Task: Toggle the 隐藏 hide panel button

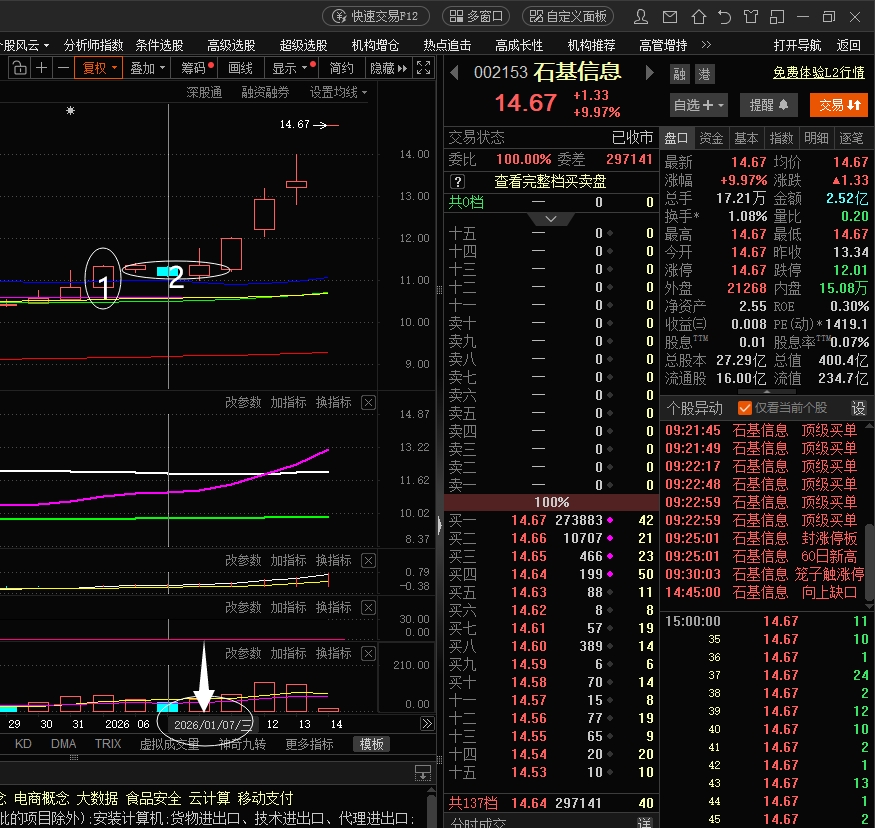Action: click(388, 68)
